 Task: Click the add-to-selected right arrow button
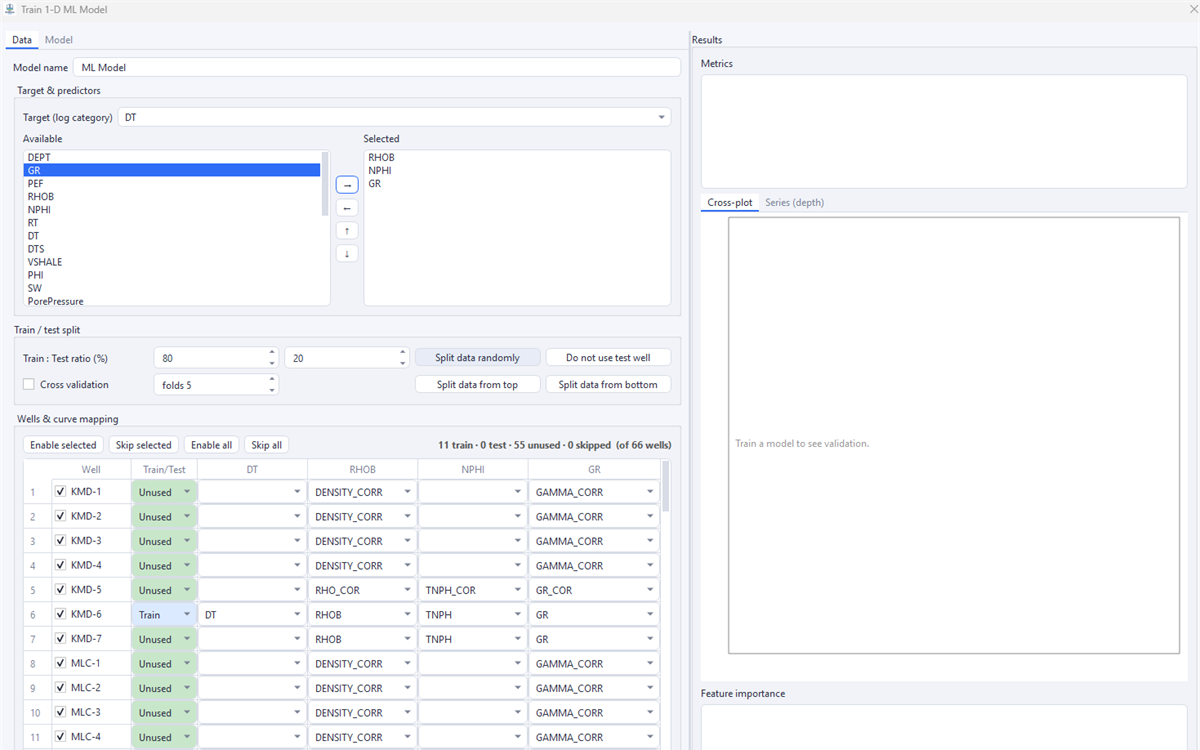point(346,185)
